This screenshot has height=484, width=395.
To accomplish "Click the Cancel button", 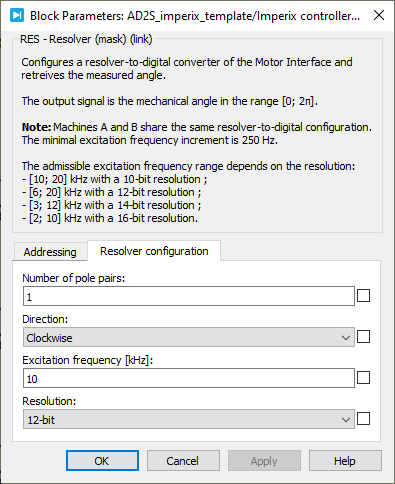I will point(183,461).
